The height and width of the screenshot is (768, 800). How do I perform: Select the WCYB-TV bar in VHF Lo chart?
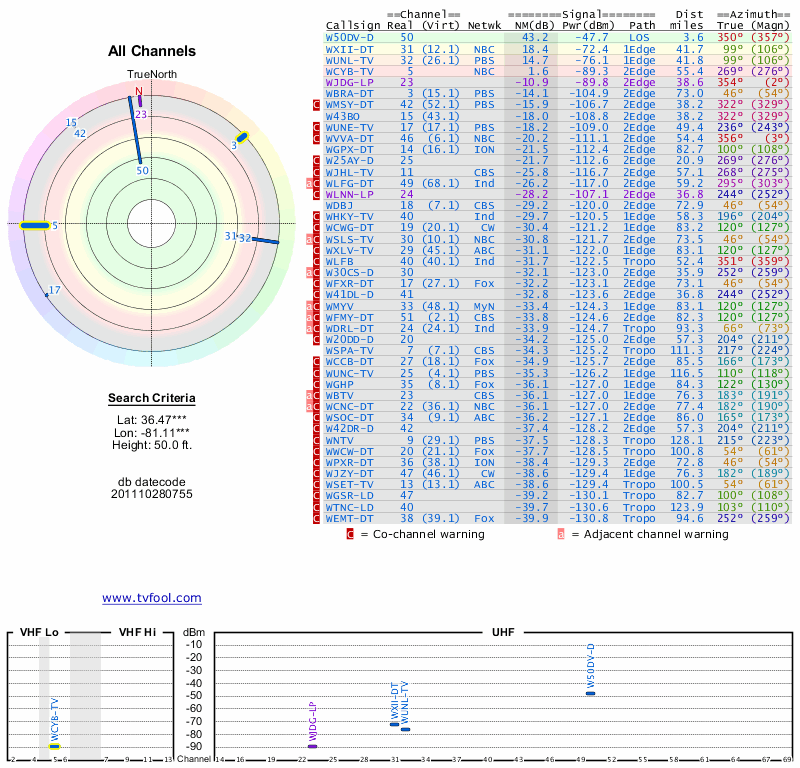pos(54,746)
